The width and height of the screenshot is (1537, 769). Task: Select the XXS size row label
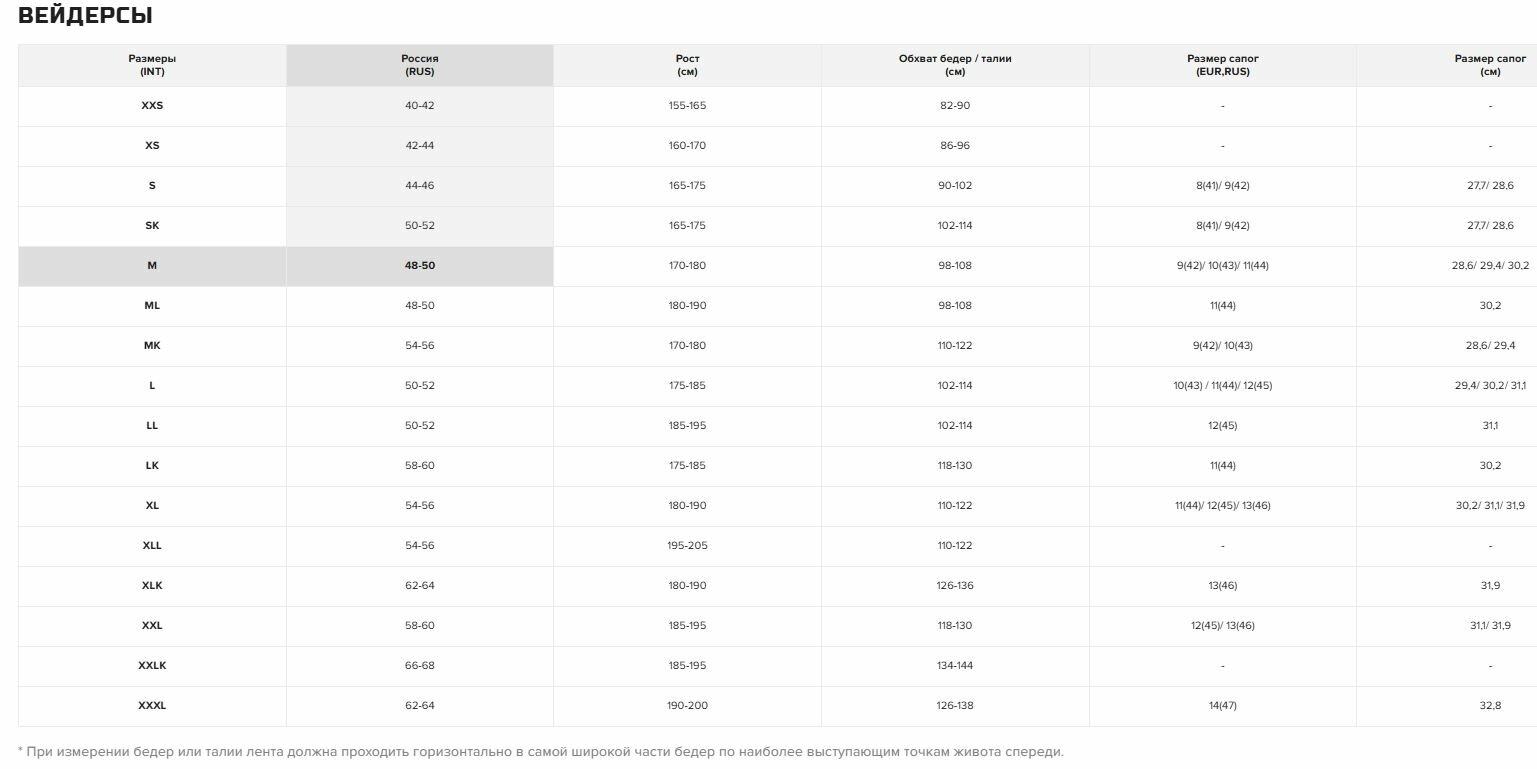[x=152, y=106]
